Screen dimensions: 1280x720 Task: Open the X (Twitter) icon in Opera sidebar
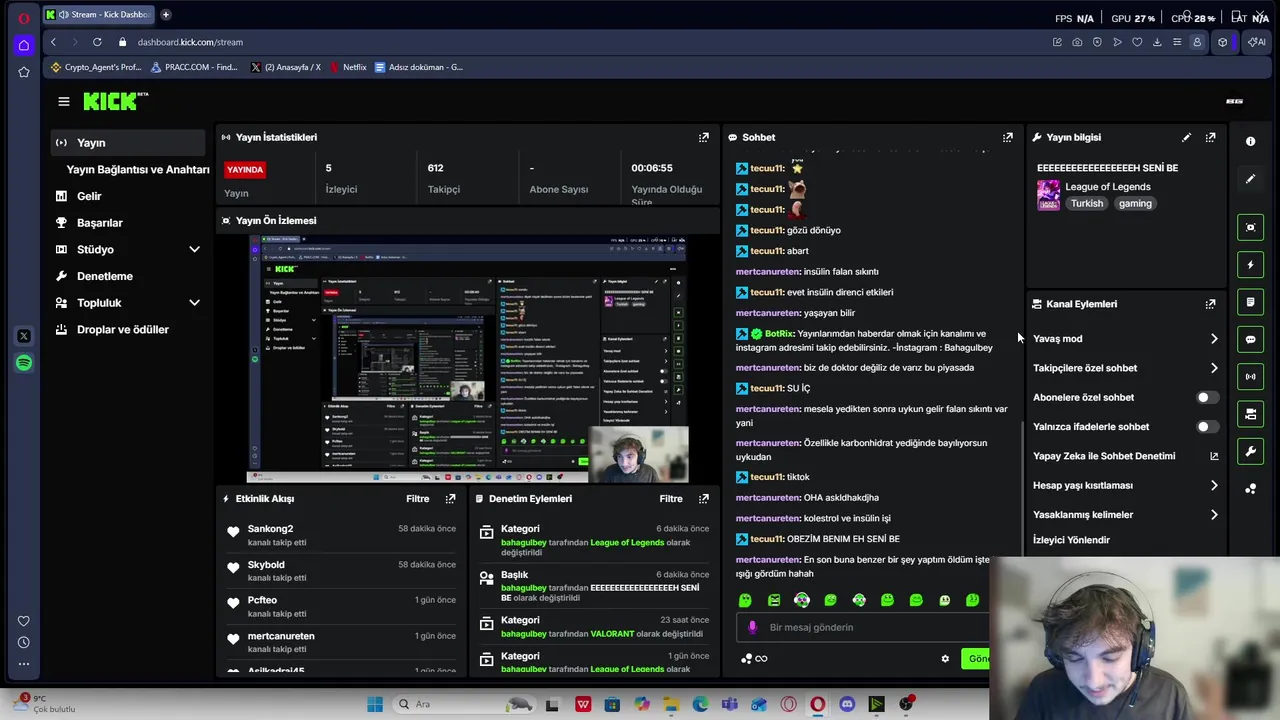24,336
